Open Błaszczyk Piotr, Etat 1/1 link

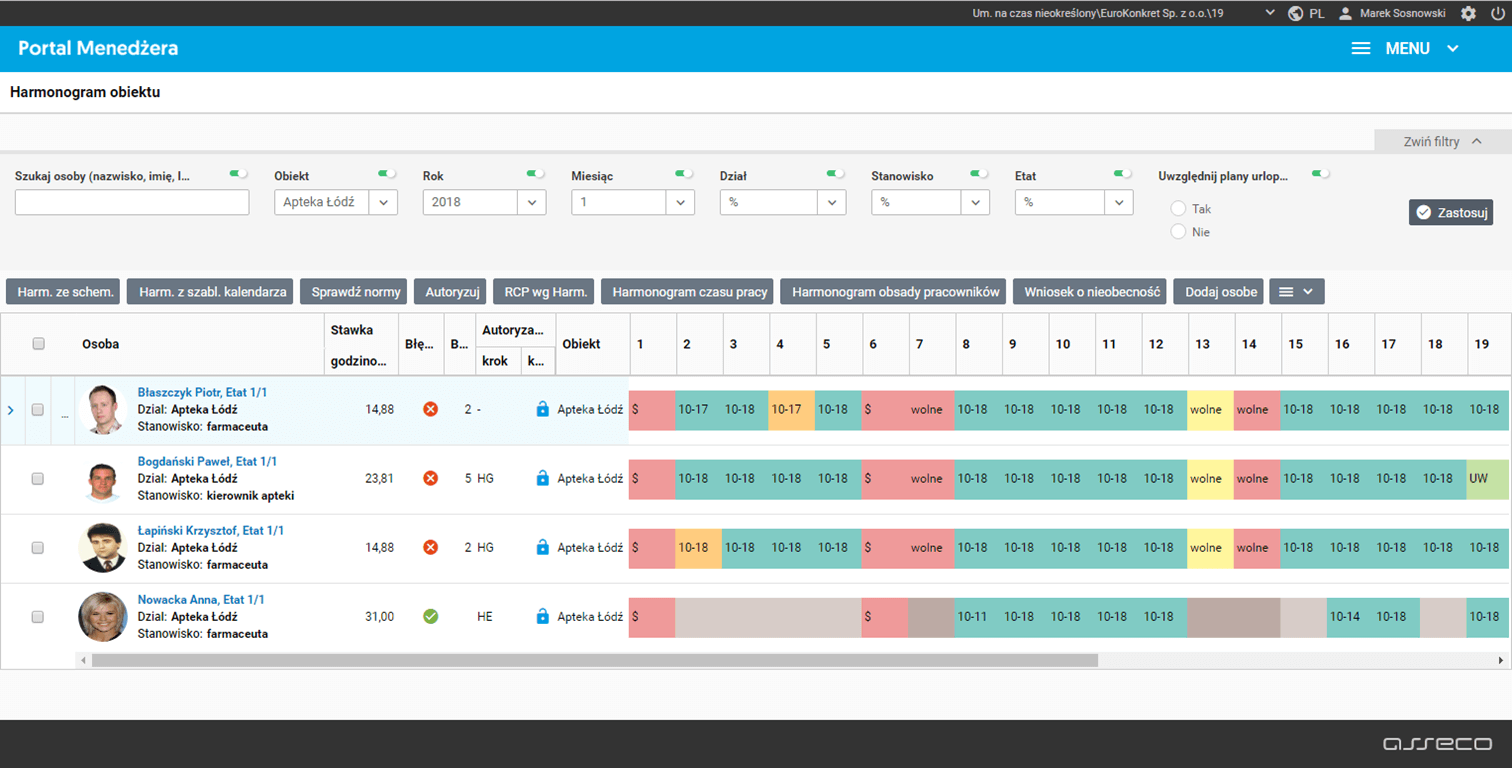coord(202,392)
